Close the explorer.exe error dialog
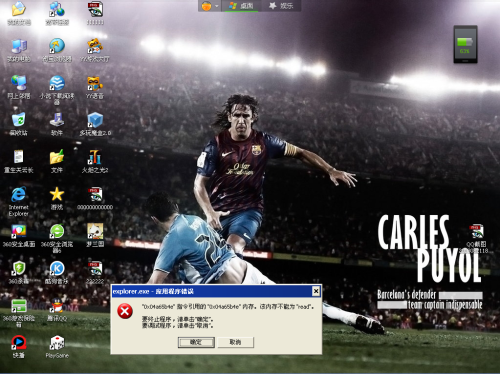Image resolution: width=500 pixels, height=374 pixels. click(316, 292)
